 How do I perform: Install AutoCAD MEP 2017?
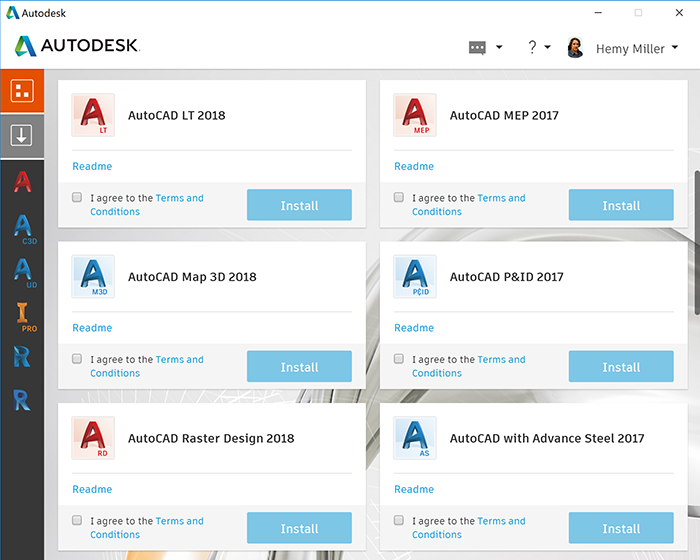click(x=621, y=205)
